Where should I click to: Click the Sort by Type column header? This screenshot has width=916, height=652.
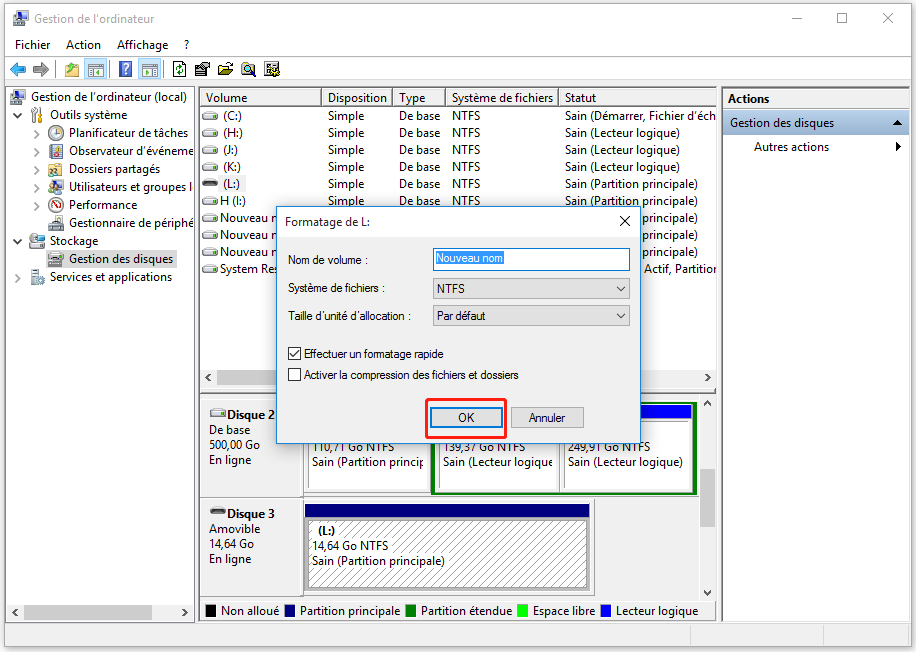point(419,98)
